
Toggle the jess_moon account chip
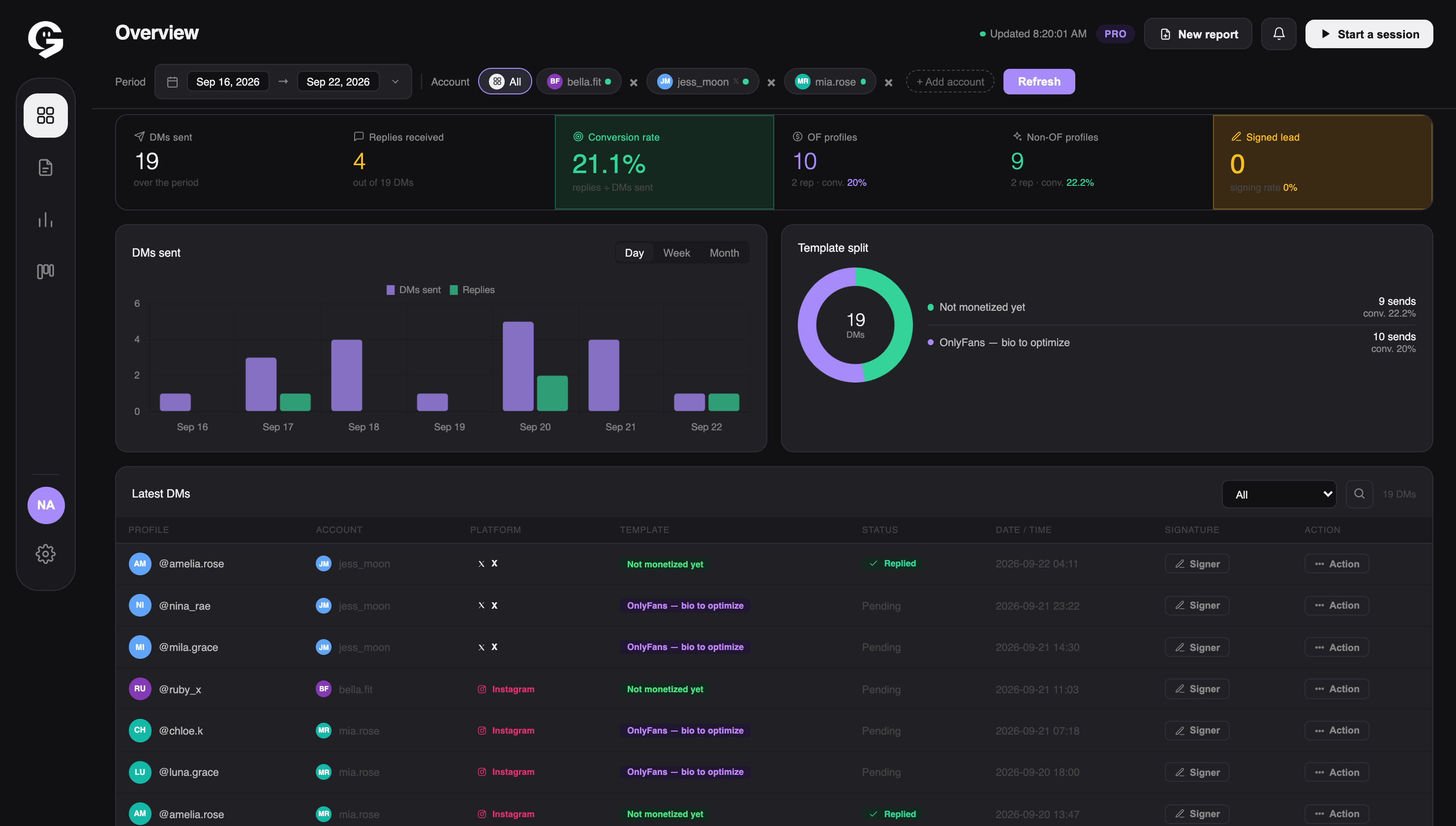(x=702, y=82)
